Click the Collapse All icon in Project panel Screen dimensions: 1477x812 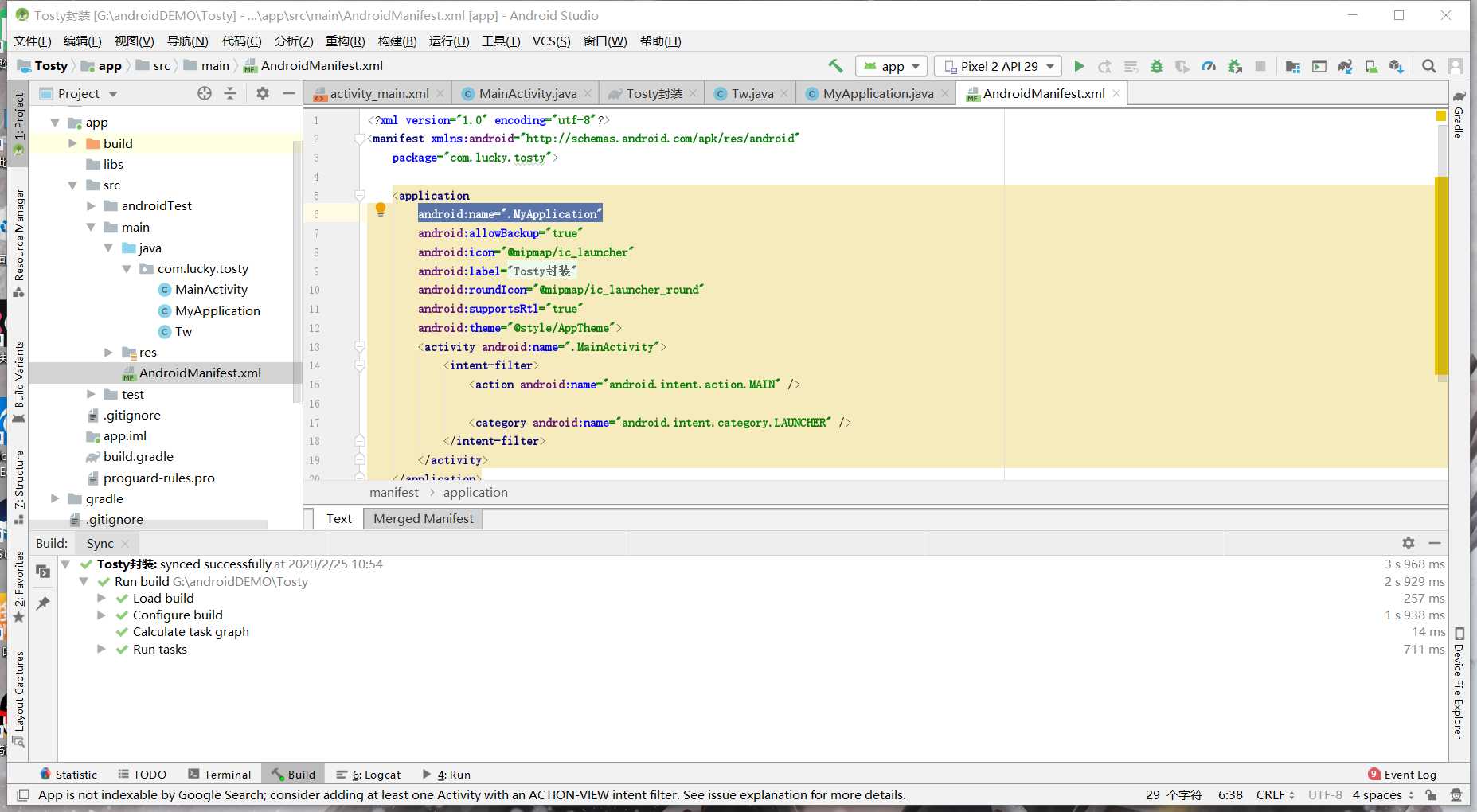[x=230, y=93]
